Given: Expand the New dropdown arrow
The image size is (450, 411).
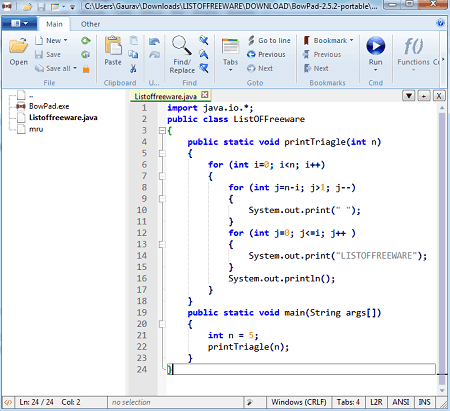Looking at the screenshot, I should (66, 40).
